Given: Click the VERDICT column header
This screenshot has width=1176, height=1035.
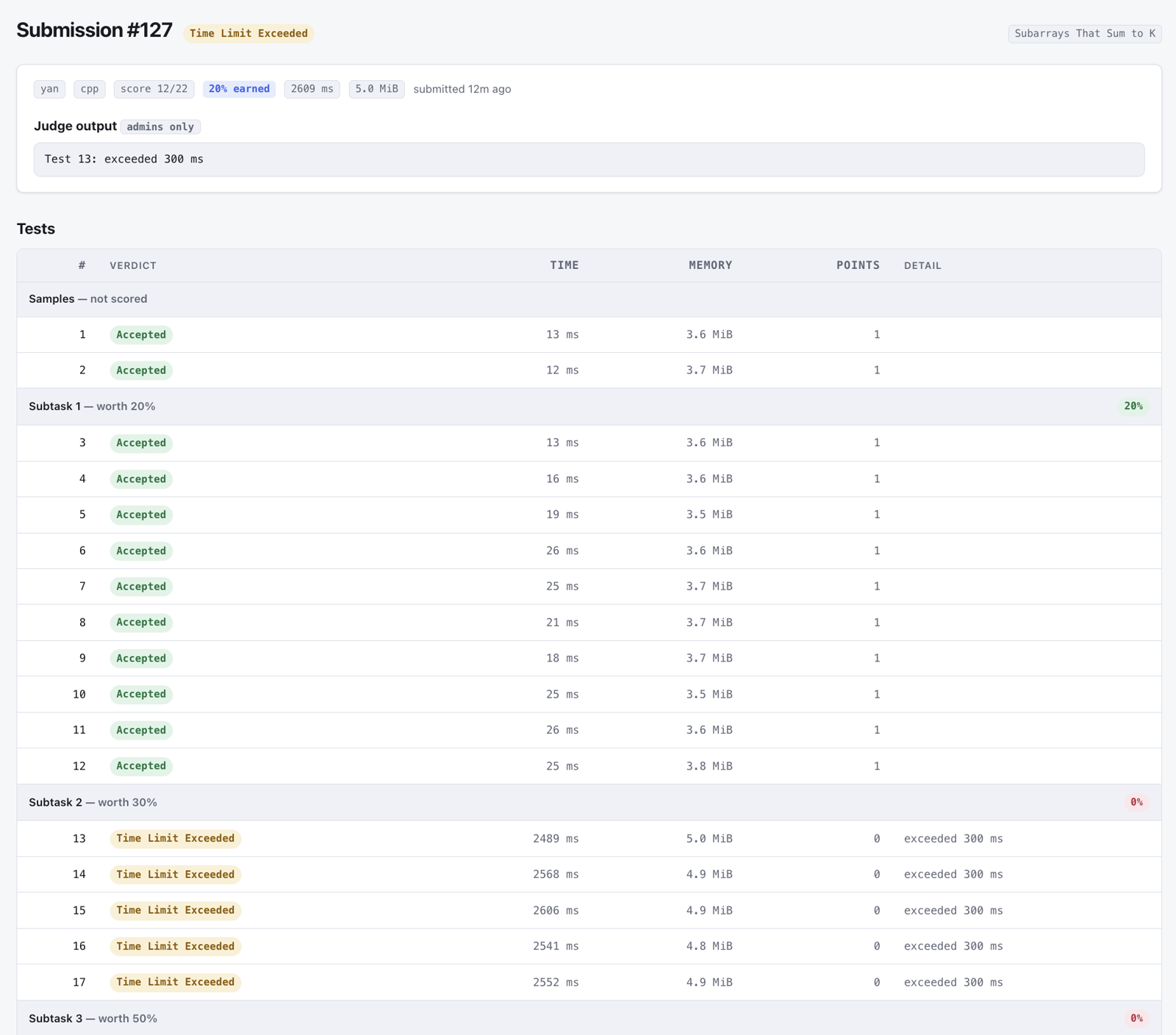Looking at the screenshot, I should (133, 265).
